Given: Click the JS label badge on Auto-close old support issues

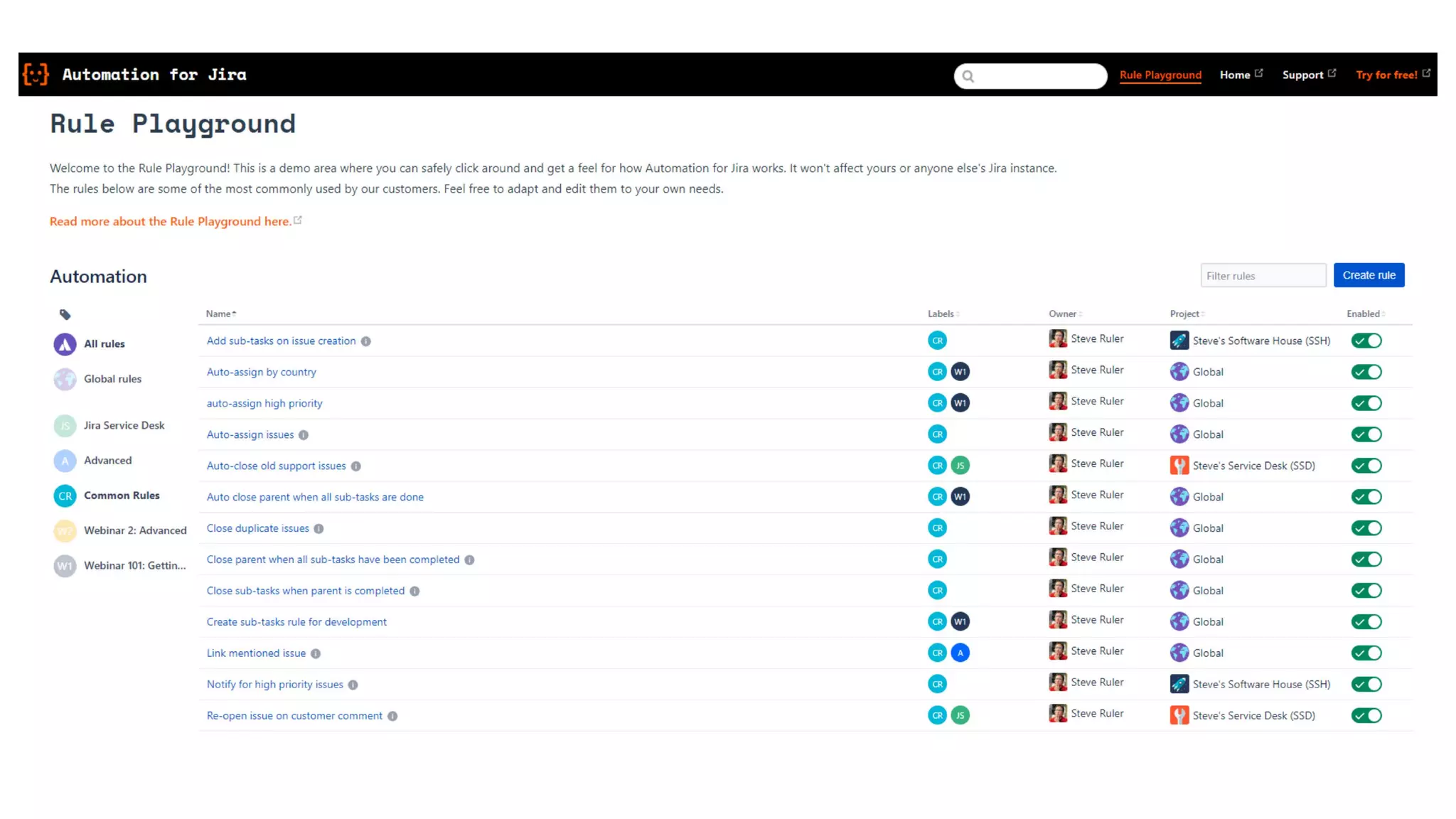Looking at the screenshot, I should (x=960, y=466).
